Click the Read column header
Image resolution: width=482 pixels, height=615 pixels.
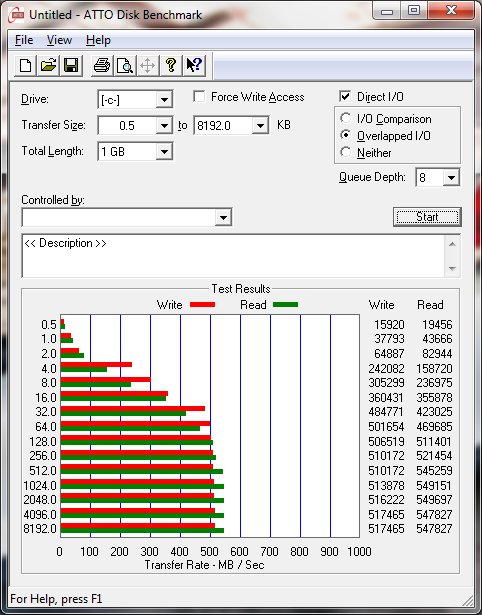pos(430,305)
